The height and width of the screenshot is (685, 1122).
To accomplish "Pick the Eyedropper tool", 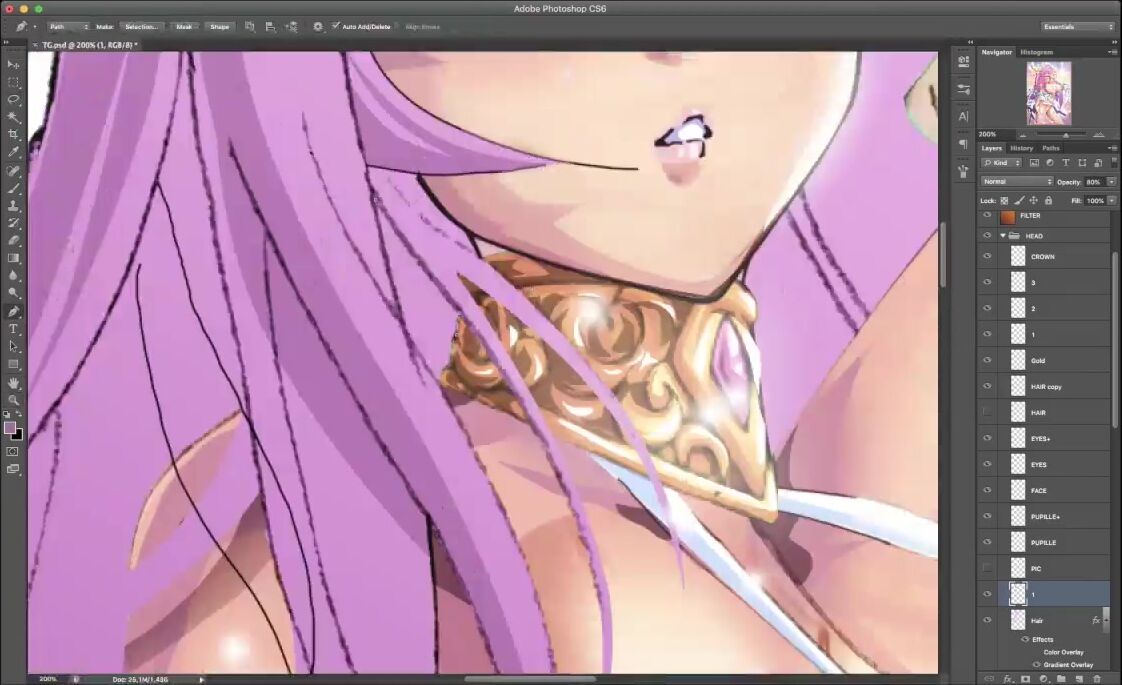I will point(14,152).
